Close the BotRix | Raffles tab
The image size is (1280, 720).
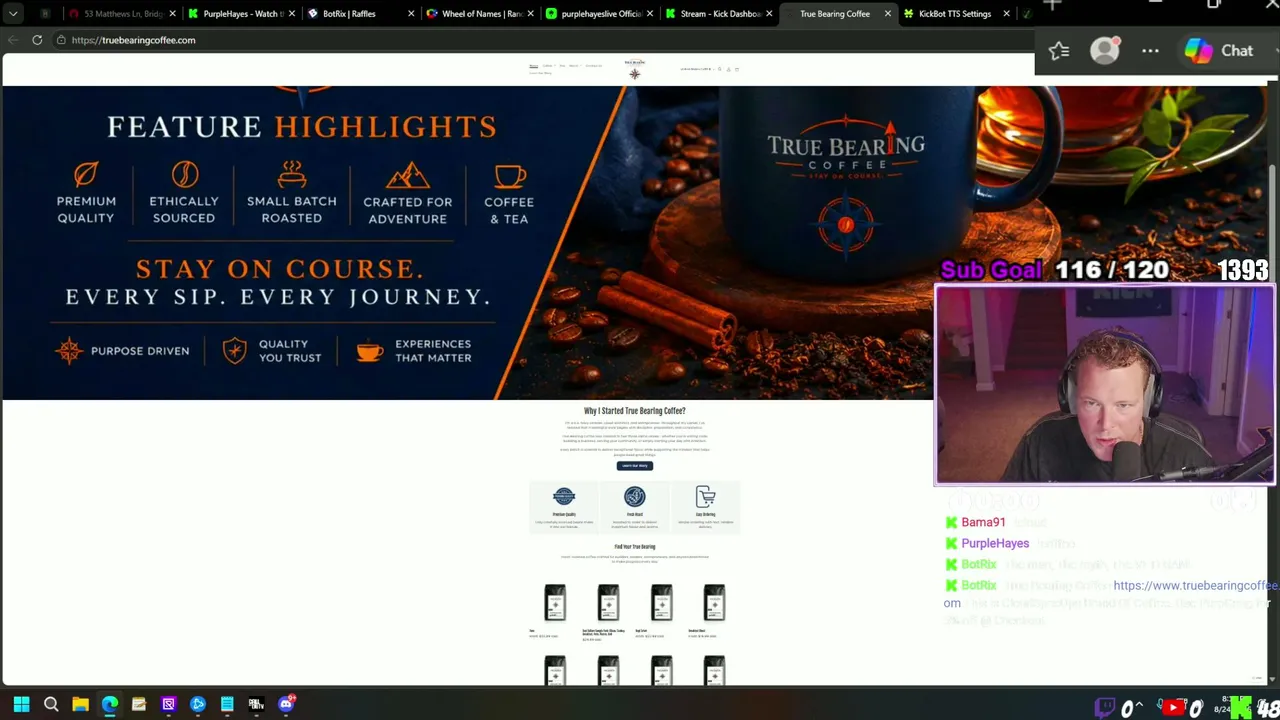[x=411, y=14]
